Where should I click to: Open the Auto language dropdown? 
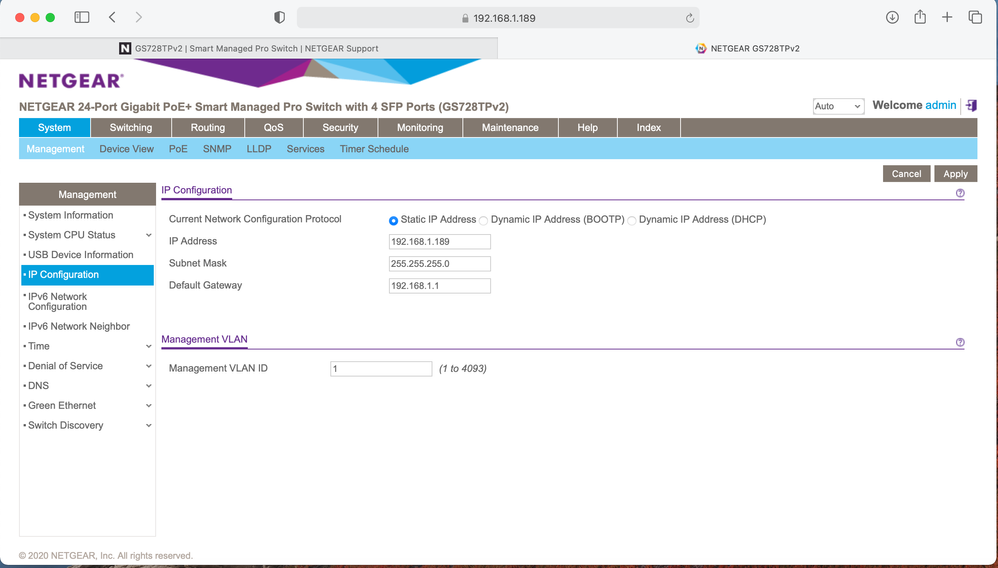(x=838, y=106)
